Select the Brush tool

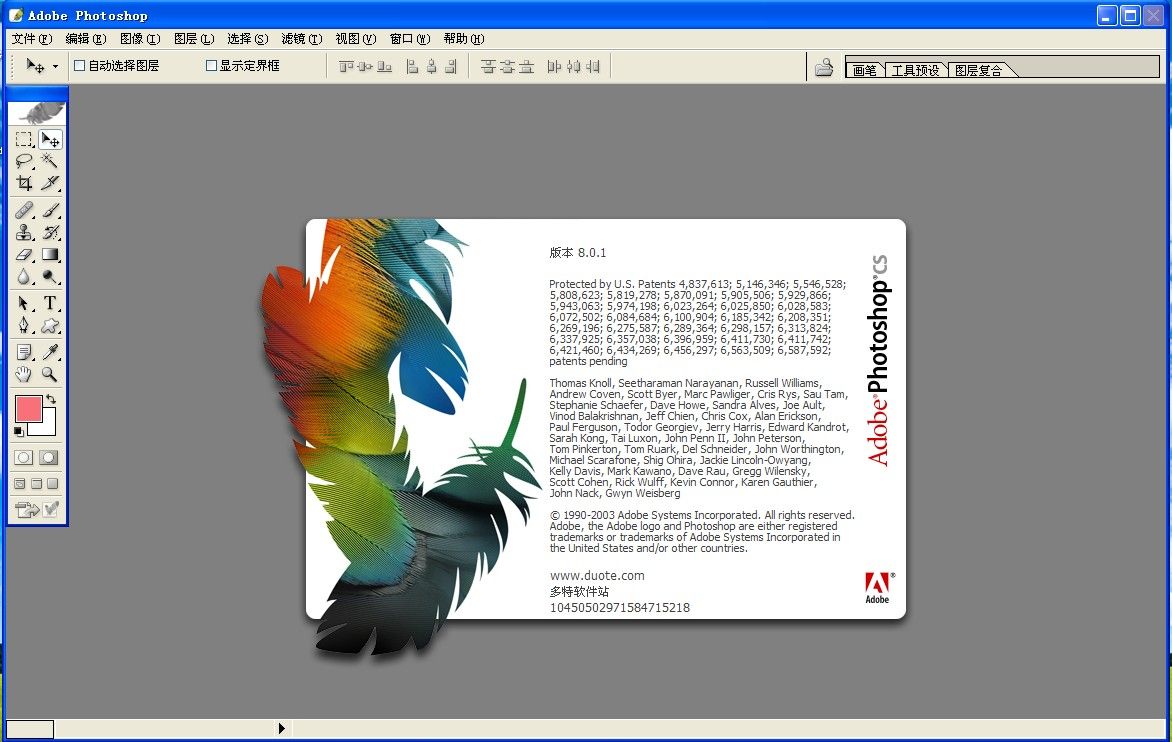[50, 211]
